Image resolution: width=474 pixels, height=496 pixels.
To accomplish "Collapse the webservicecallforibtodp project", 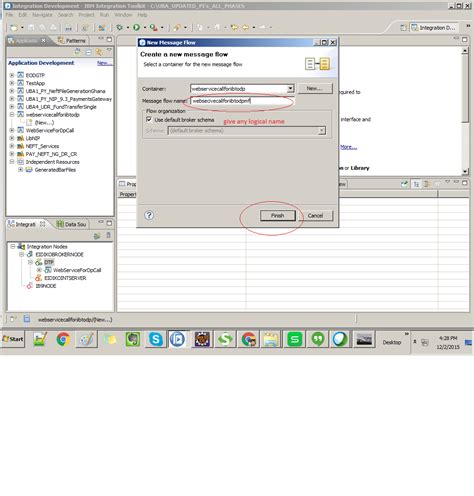I will coord(12,114).
